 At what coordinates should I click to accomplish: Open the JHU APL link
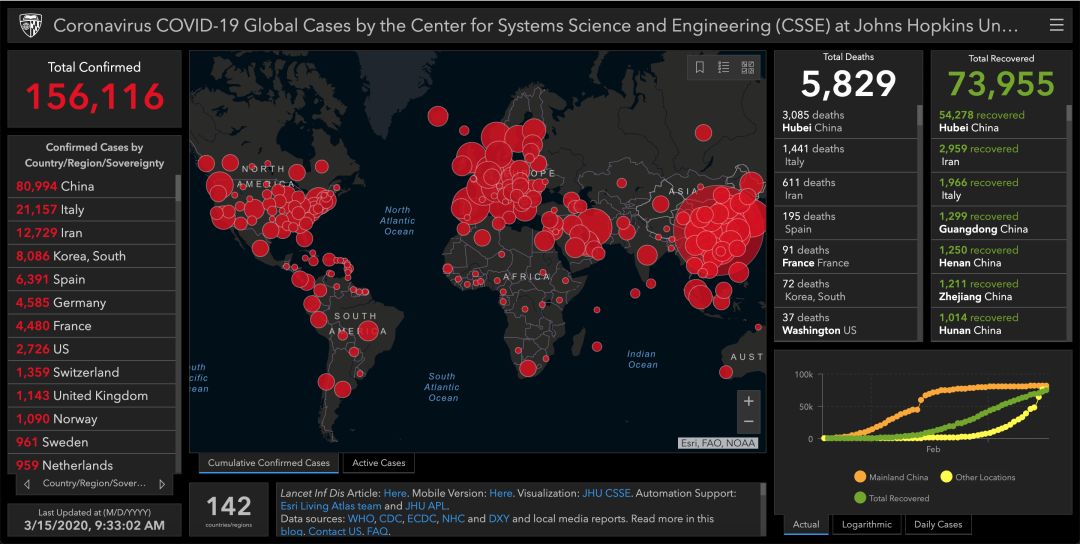coord(426,505)
